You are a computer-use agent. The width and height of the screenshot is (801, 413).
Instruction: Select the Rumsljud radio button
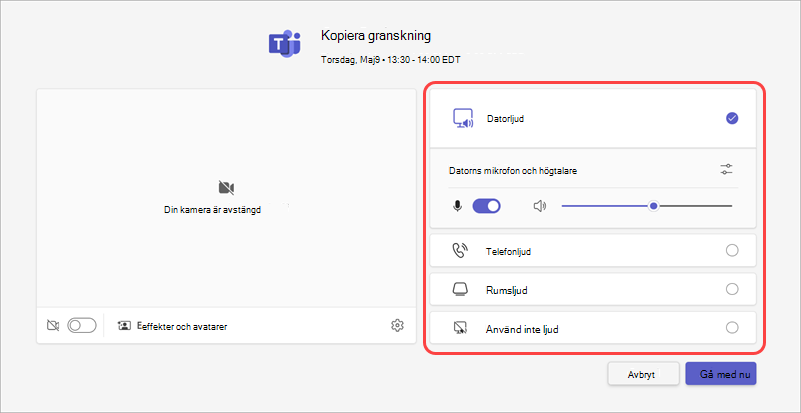click(732, 289)
